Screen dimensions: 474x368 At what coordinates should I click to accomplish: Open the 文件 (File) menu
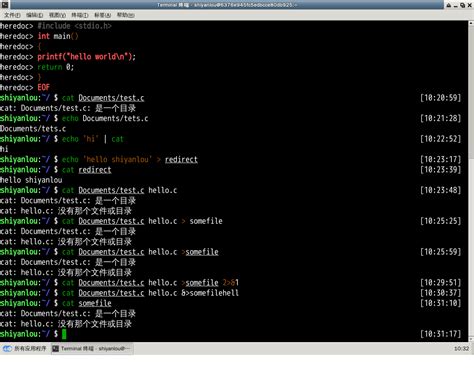[x=12, y=15]
